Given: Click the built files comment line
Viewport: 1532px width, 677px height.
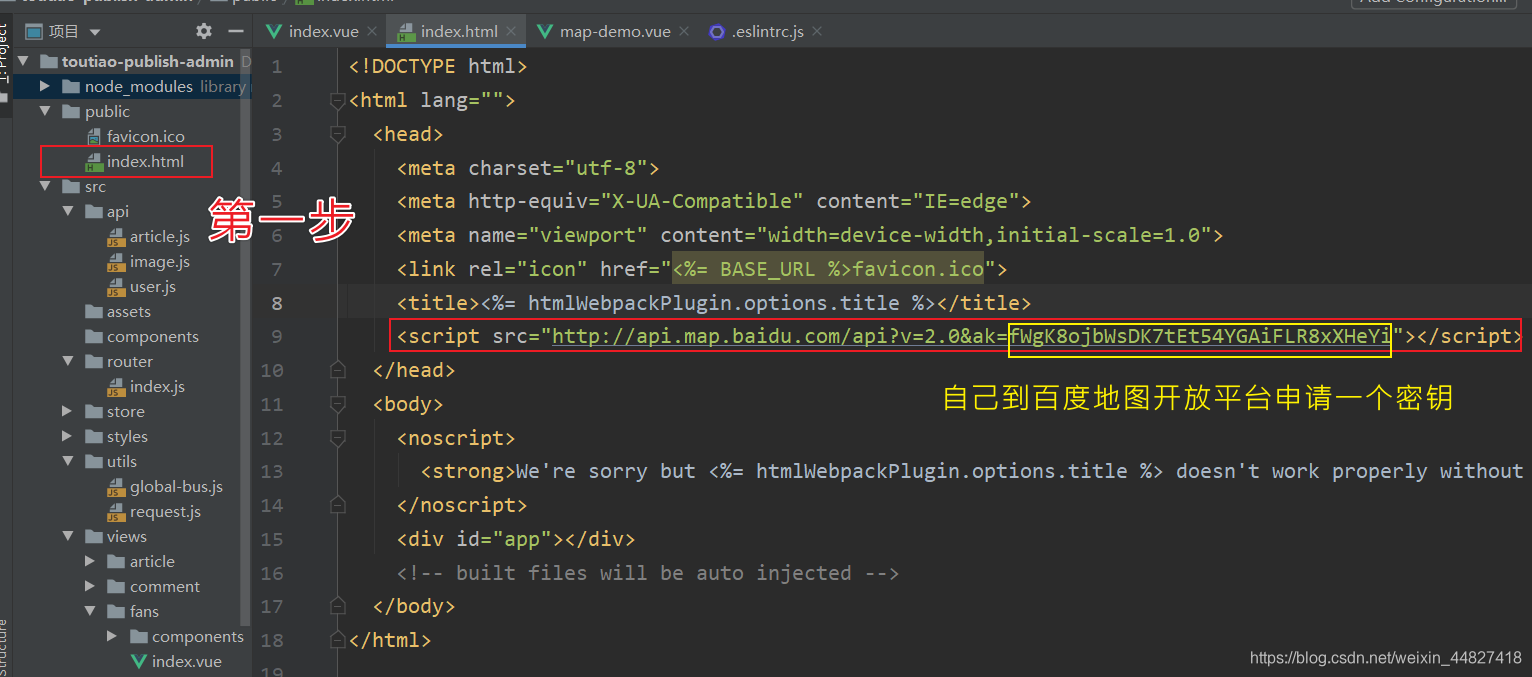Looking at the screenshot, I should point(648,573).
